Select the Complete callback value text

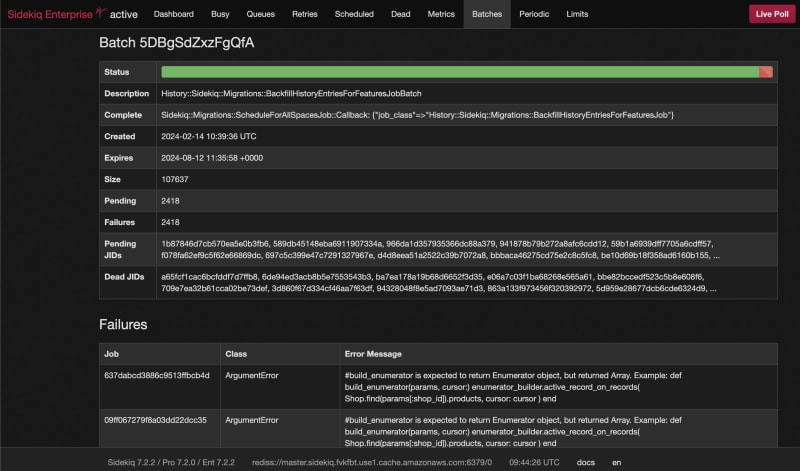(x=417, y=115)
